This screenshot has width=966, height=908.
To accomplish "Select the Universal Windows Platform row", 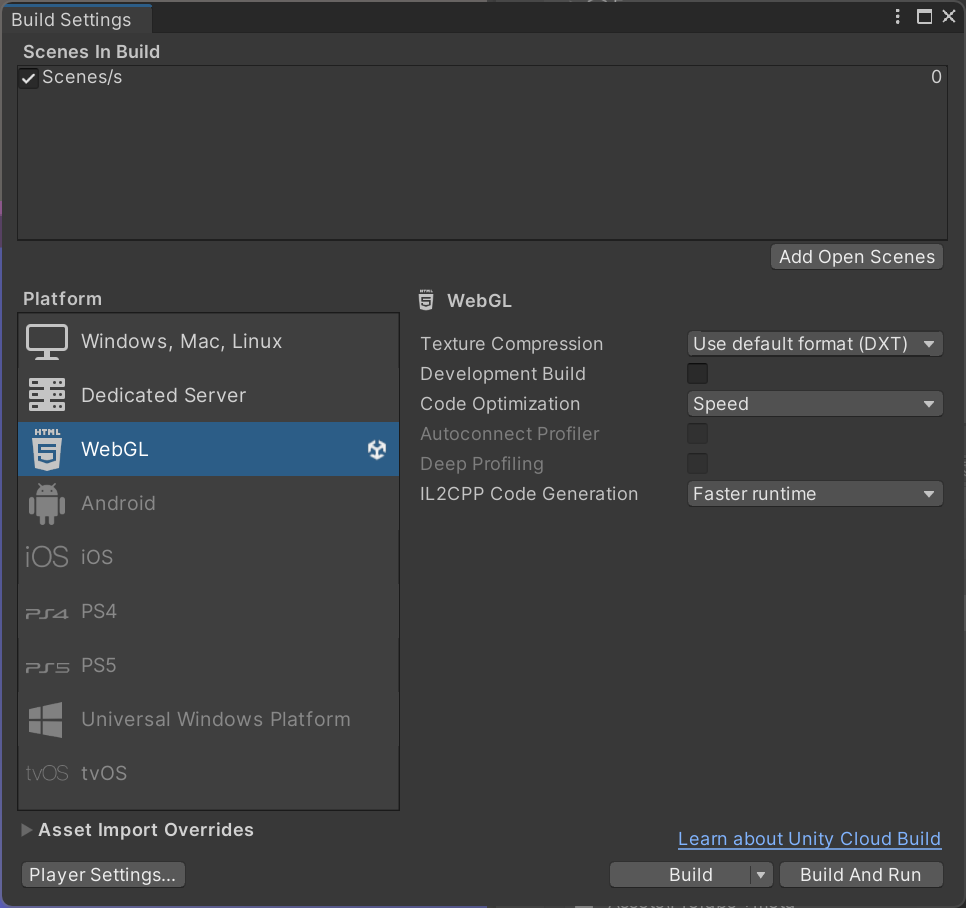I will coord(208,719).
